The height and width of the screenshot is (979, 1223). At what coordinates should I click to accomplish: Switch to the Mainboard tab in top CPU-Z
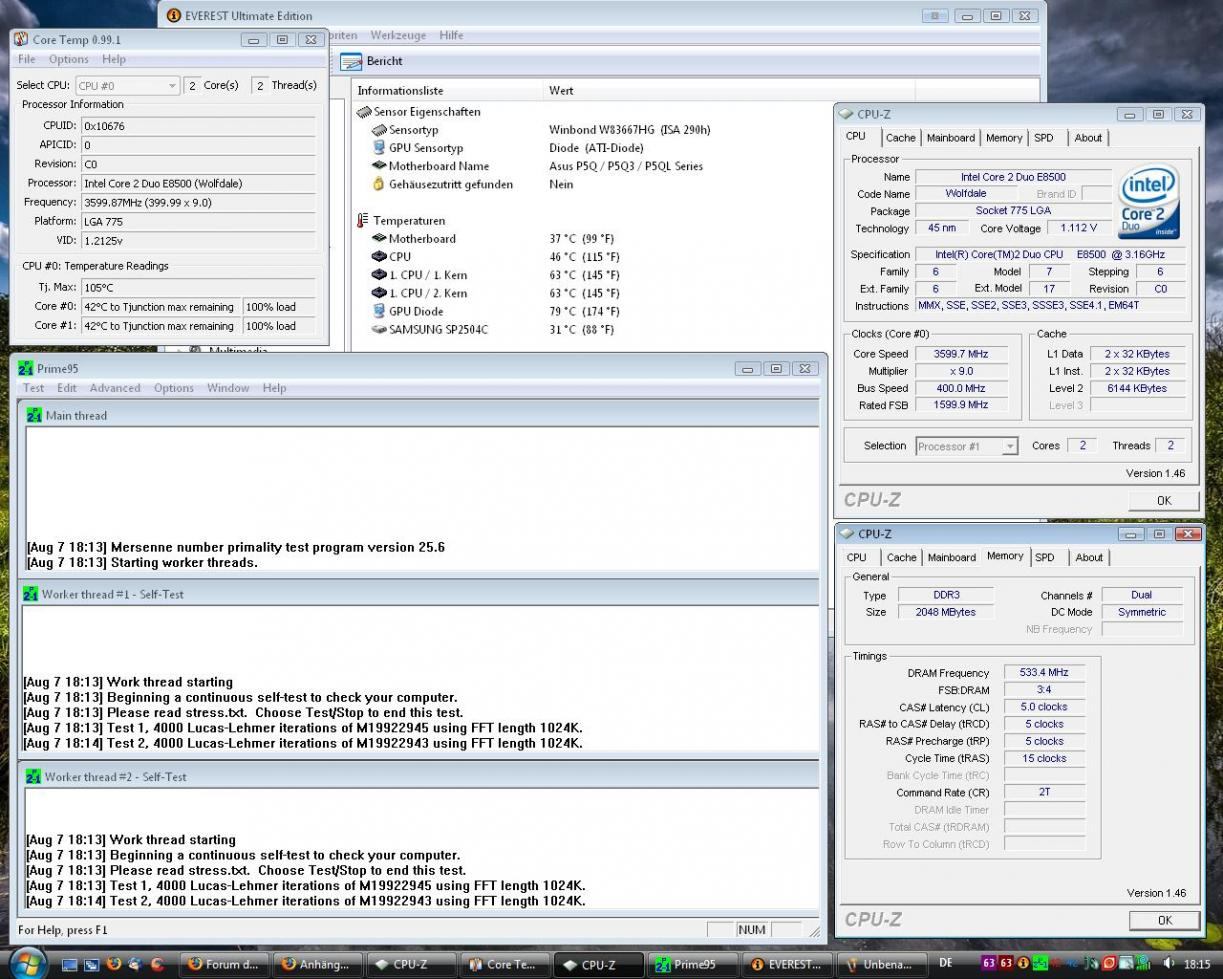click(950, 138)
